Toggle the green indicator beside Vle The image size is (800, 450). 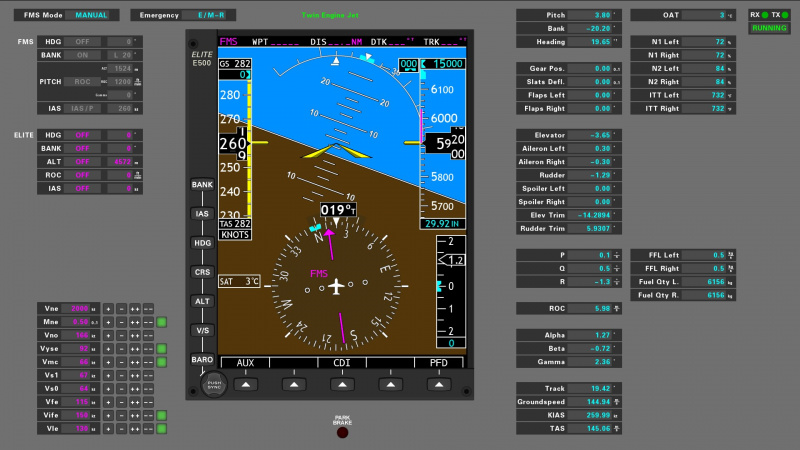(x=161, y=428)
